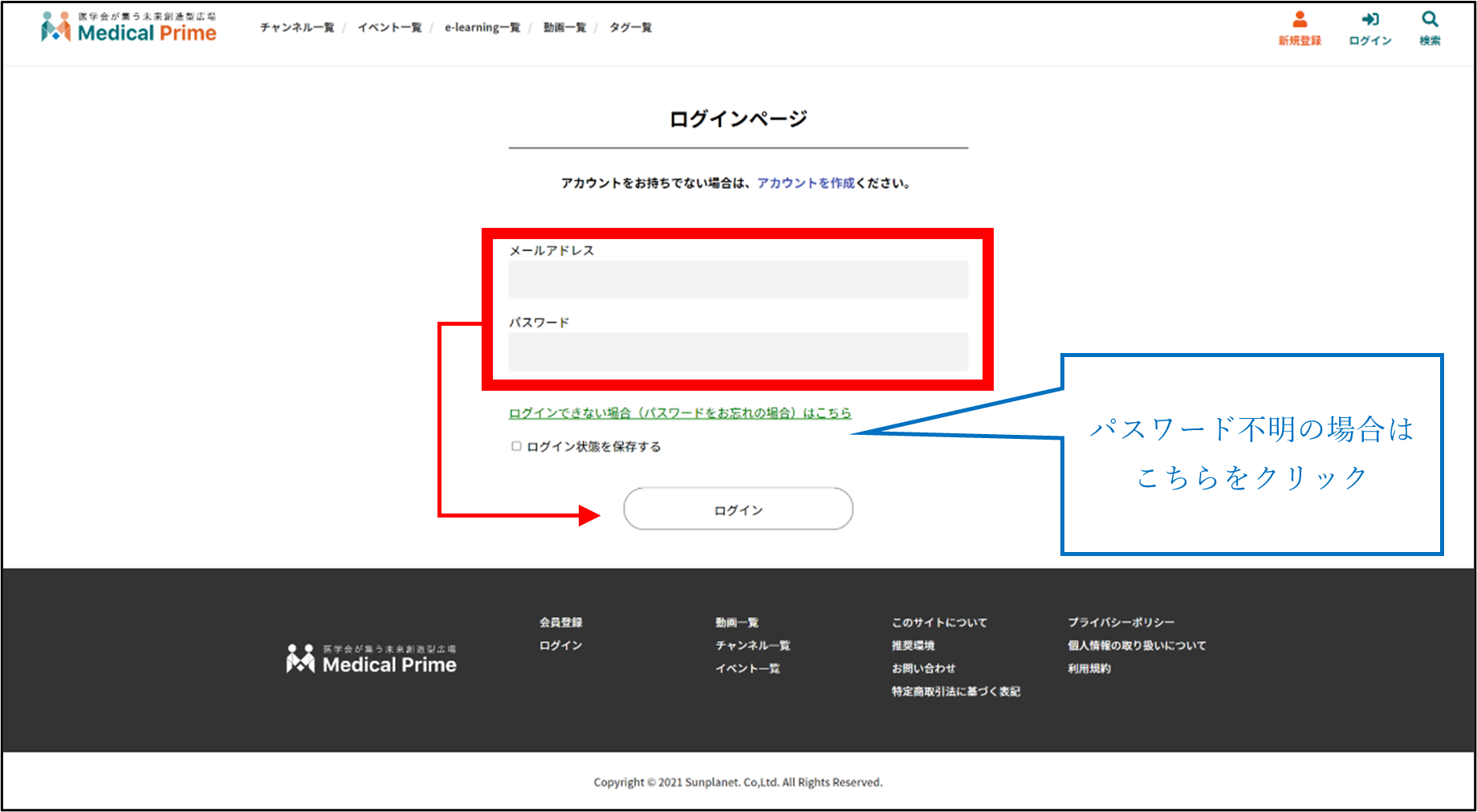Click the ログイン submit button

click(x=738, y=509)
